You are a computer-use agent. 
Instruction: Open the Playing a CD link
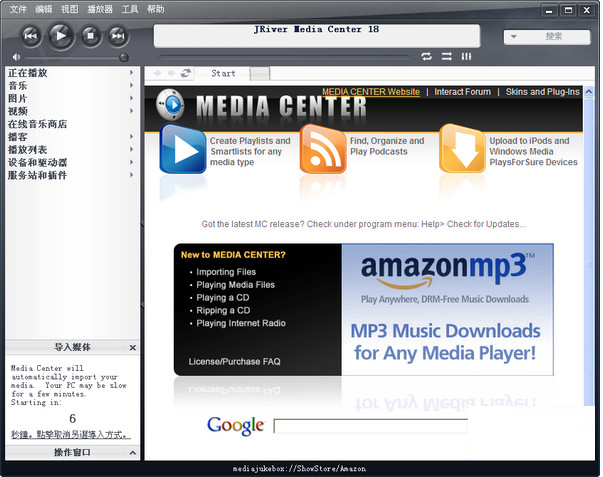(x=223, y=298)
